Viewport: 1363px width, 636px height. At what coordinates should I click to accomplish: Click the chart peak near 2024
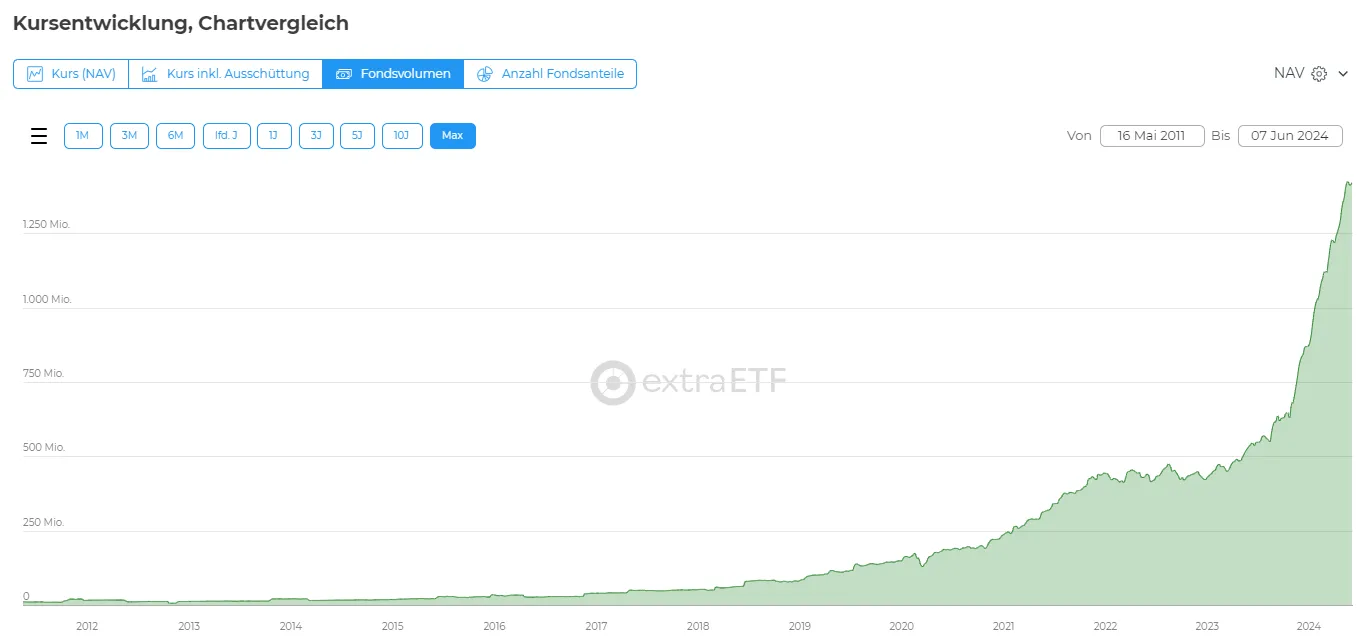click(x=1348, y=183)
